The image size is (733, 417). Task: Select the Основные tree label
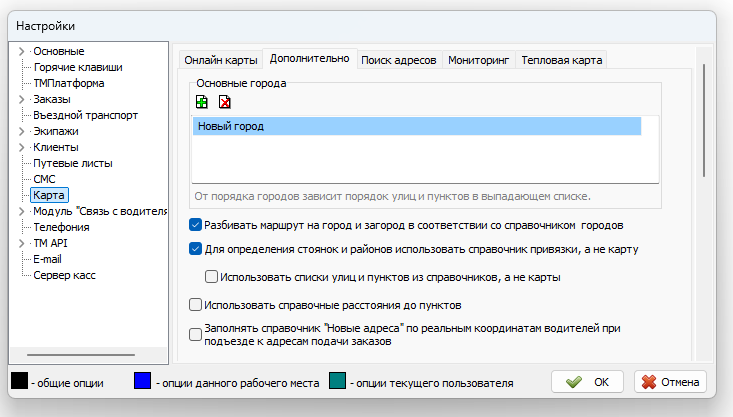click(x=59, y=51)
